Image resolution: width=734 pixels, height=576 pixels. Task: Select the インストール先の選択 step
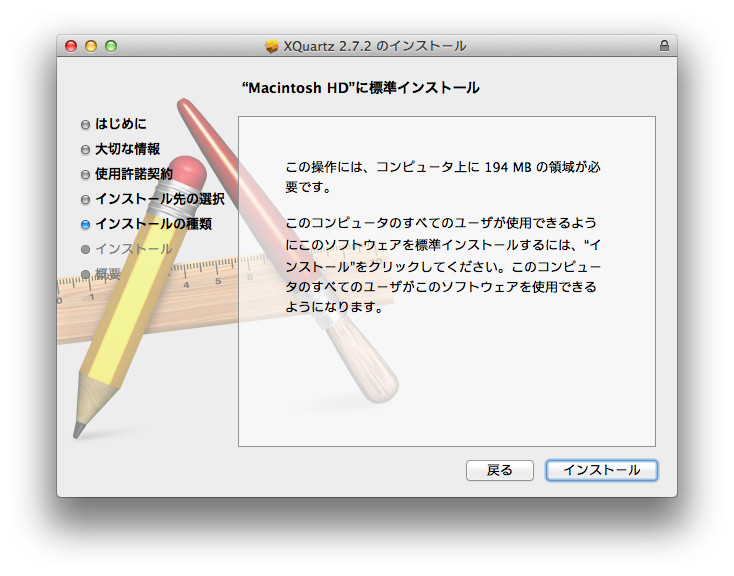point(160,199)
